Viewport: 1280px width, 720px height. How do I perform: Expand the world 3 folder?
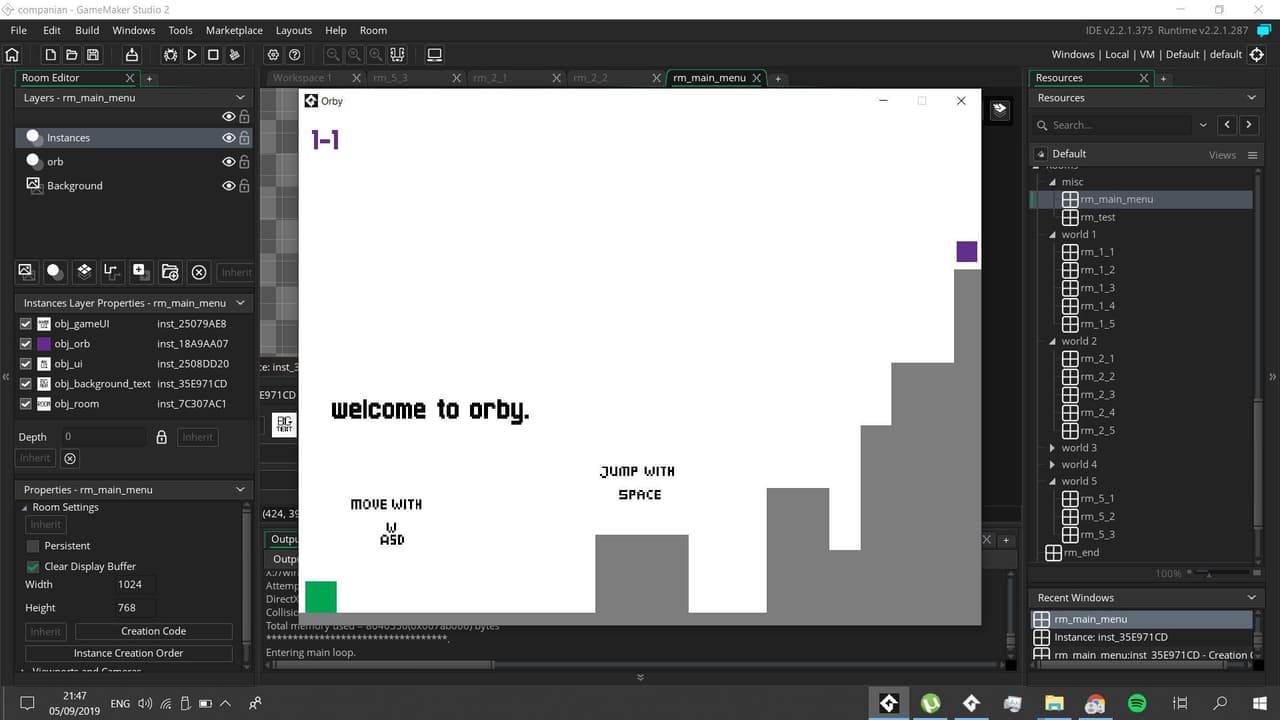pos(1053,448)
